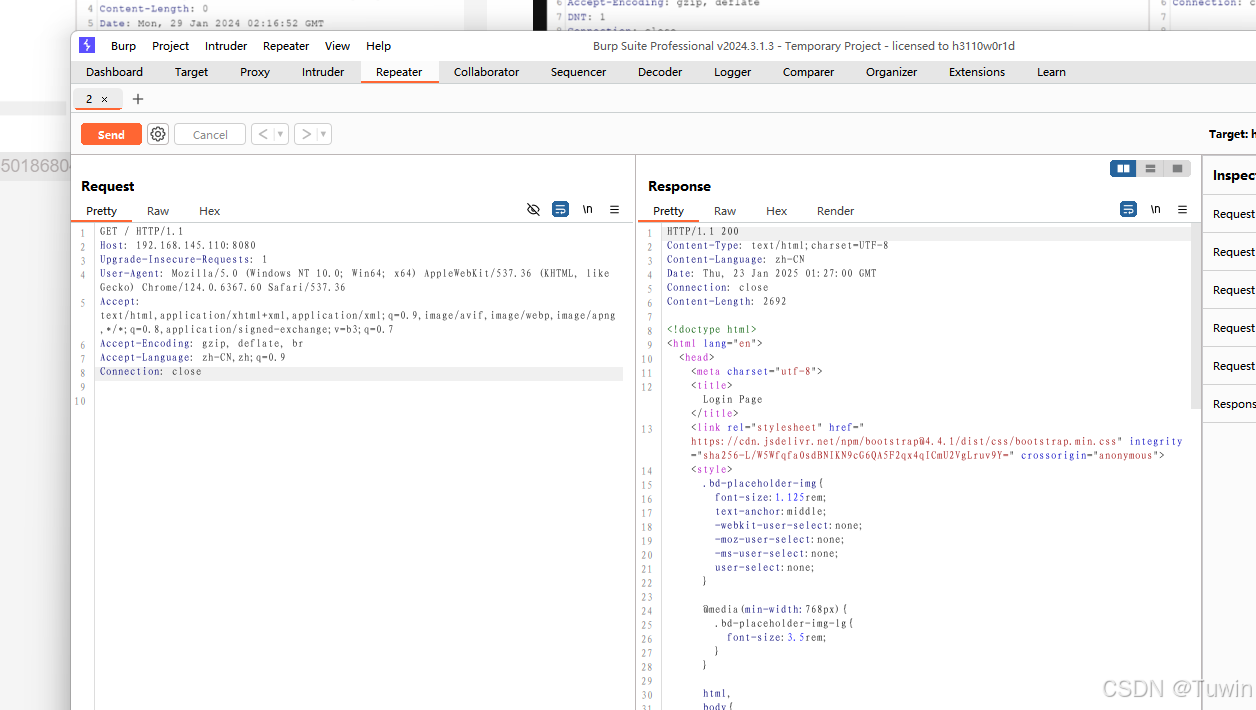The height and width of the screenshot is (710, 1256).
Task: Toggle hide non-printable characters in Request panel
Action: [533, 209]
